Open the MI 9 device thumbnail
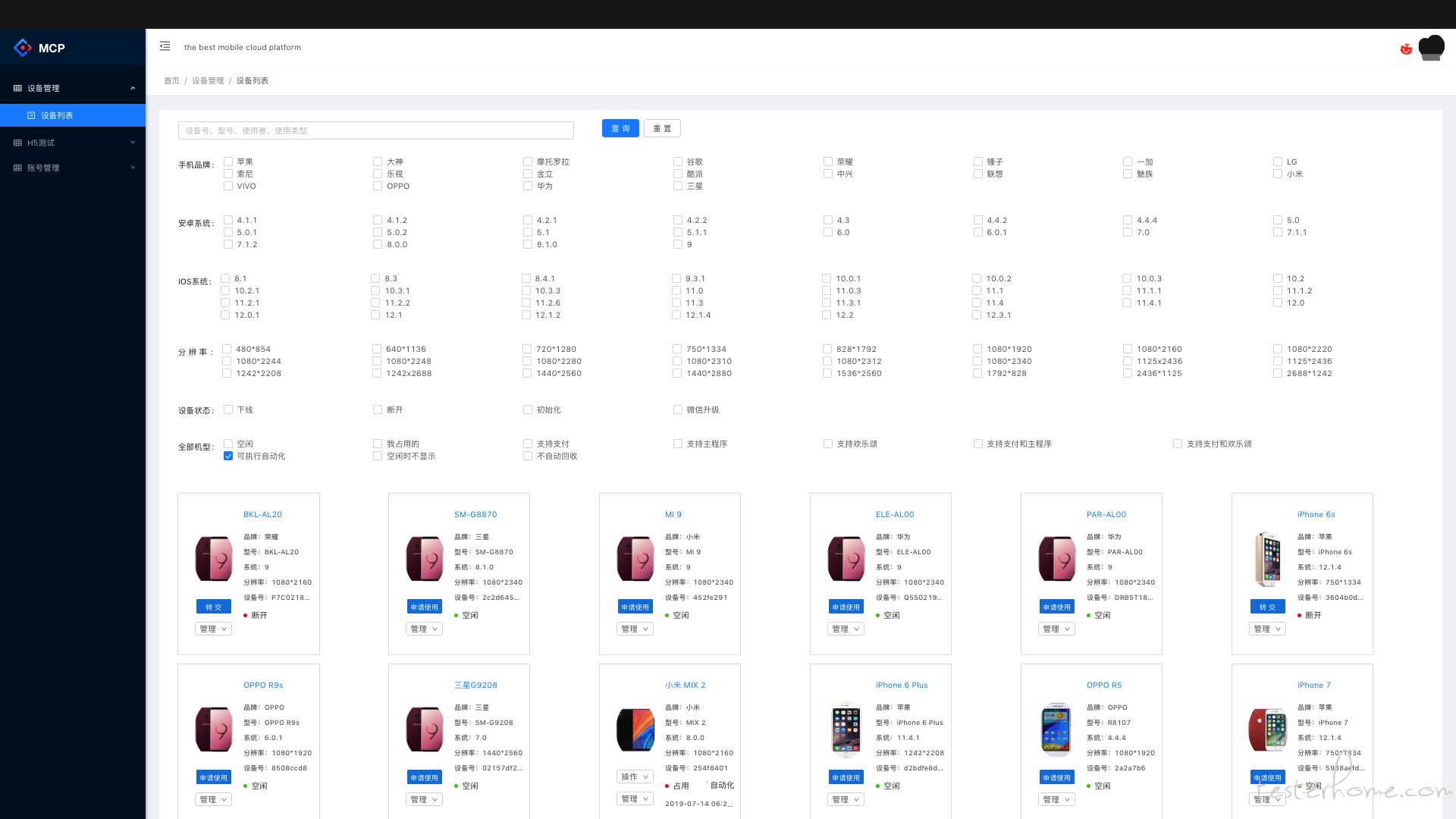 click(x=635, y=559)
